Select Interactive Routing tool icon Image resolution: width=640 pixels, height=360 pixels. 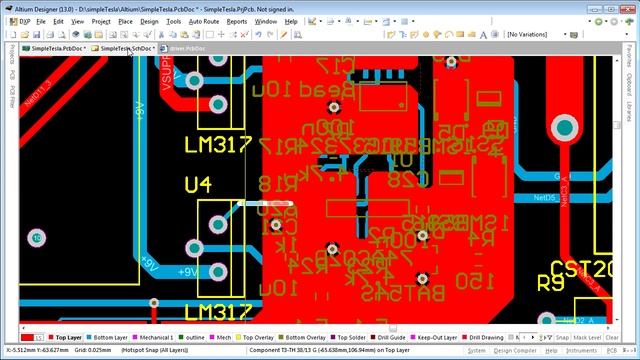[x=391, y=35]
